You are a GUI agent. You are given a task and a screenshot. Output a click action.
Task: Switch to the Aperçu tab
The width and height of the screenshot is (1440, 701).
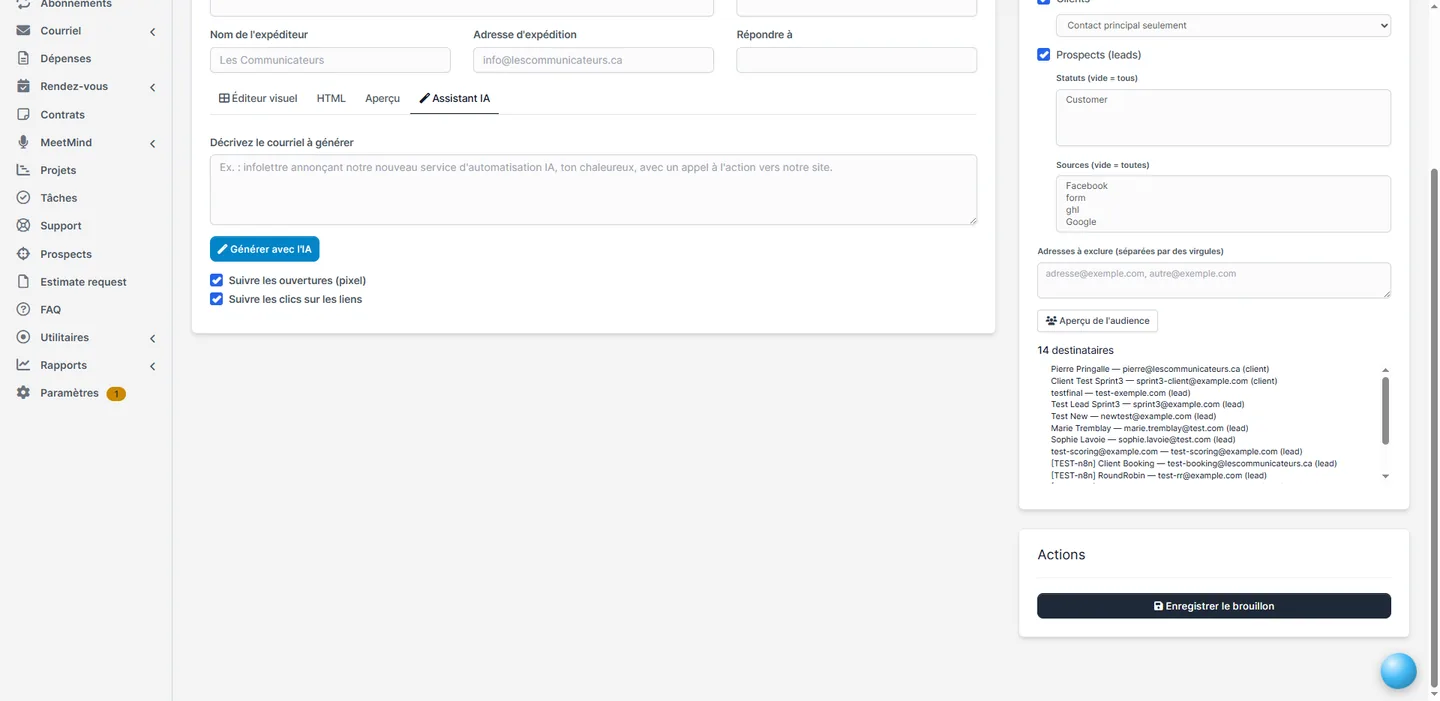pos(382,98)
